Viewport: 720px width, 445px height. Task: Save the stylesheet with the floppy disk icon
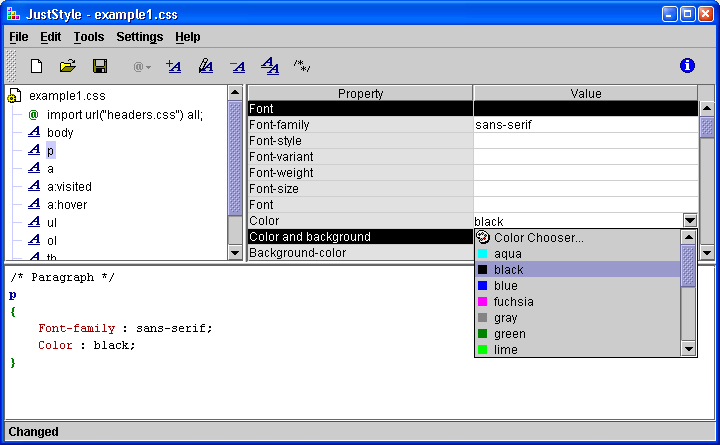100,66
